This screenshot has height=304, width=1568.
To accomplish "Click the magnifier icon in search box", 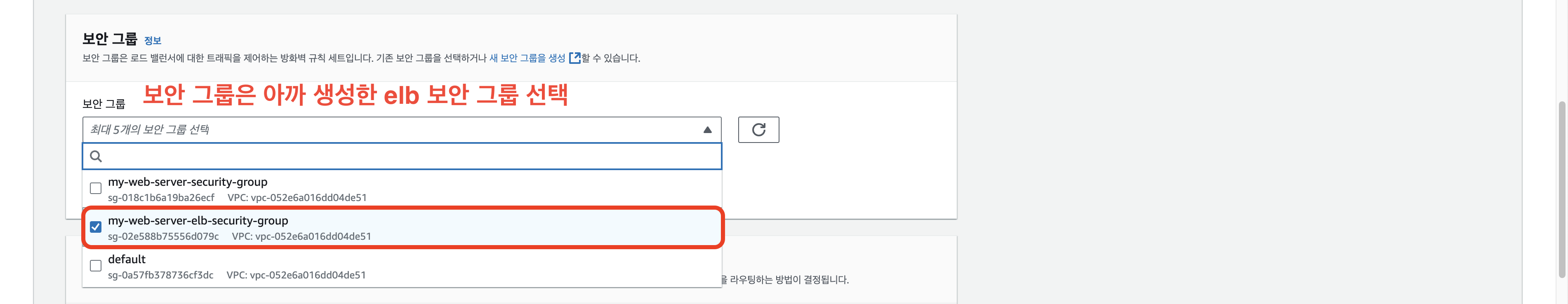I will 96,156.
